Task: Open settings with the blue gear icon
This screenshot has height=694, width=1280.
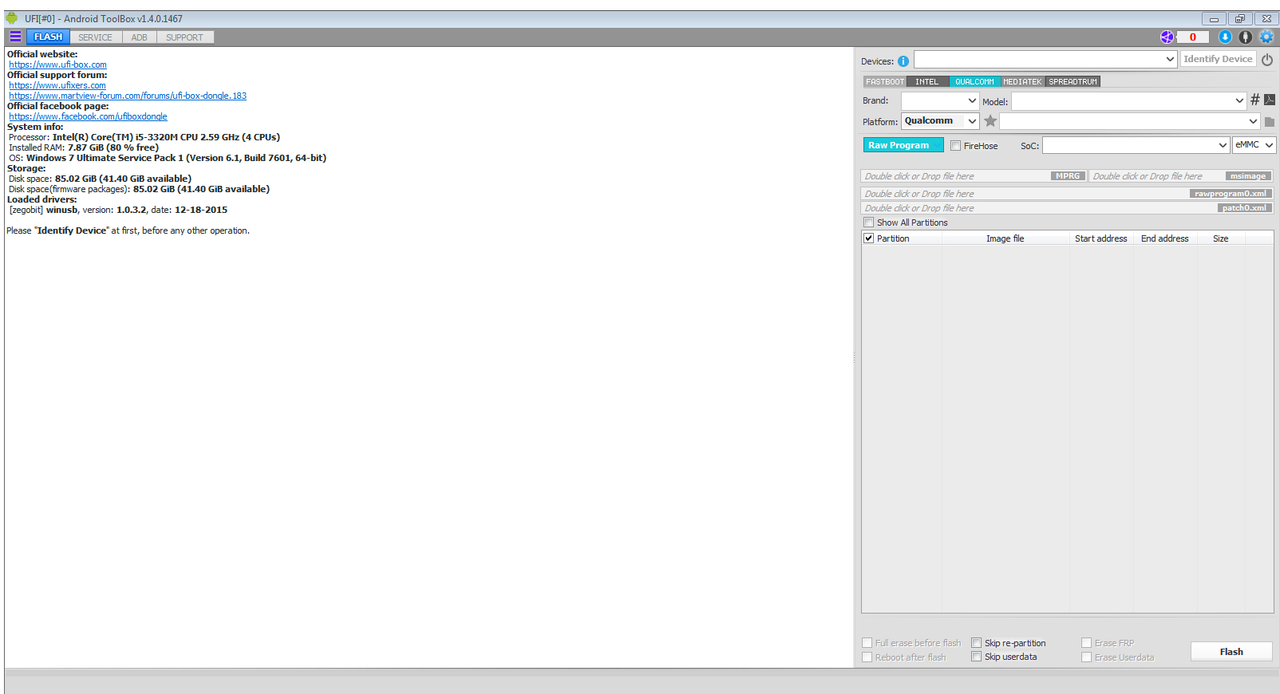Action: tap(1266, 37)
